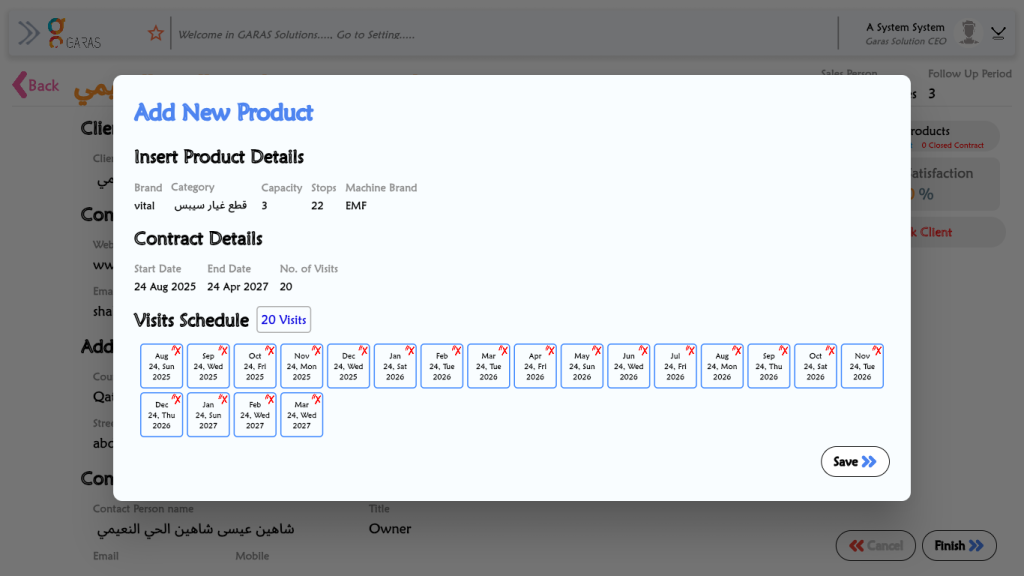
Task: Click the X on Jul 24, Fri 2026 visit
Action: (691, 351)
